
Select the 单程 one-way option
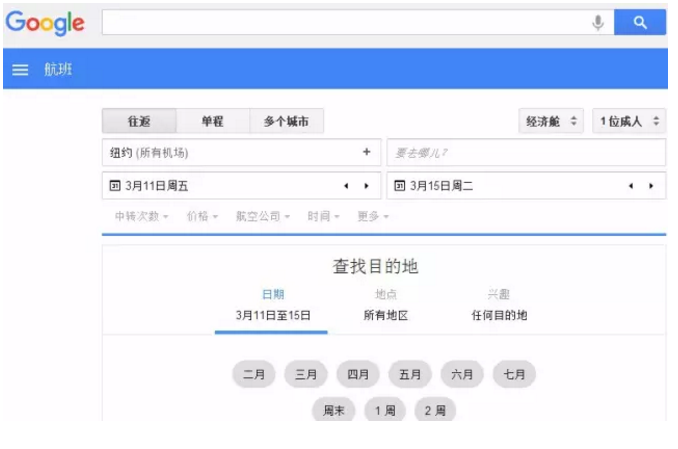[212, 121]
